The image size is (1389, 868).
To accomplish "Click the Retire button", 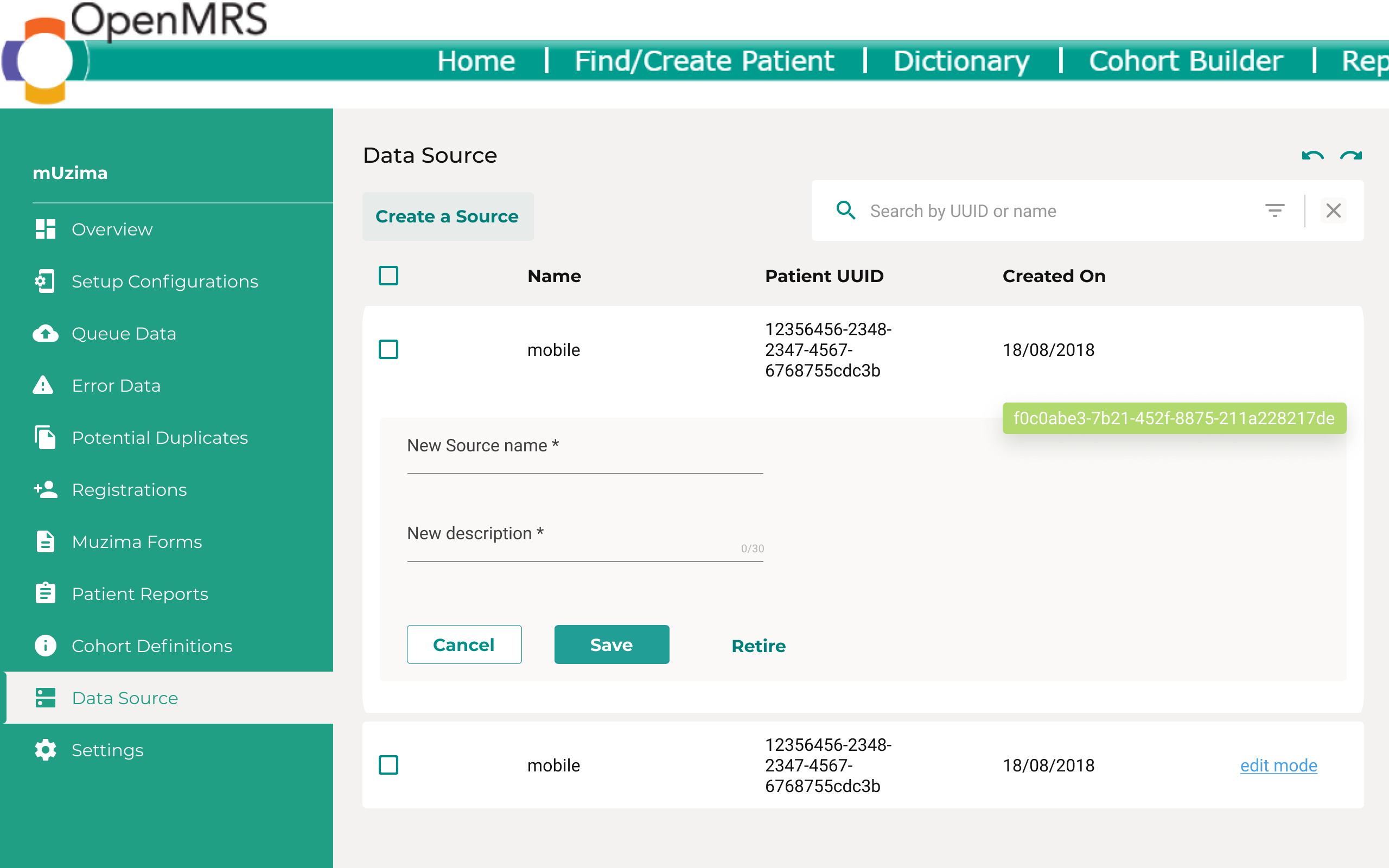I will 758,646.
